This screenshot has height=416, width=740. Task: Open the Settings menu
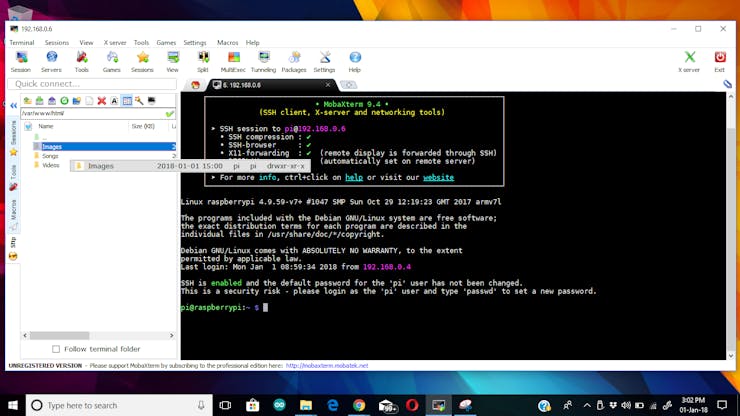pyautogui.click(x=195, y=42)
